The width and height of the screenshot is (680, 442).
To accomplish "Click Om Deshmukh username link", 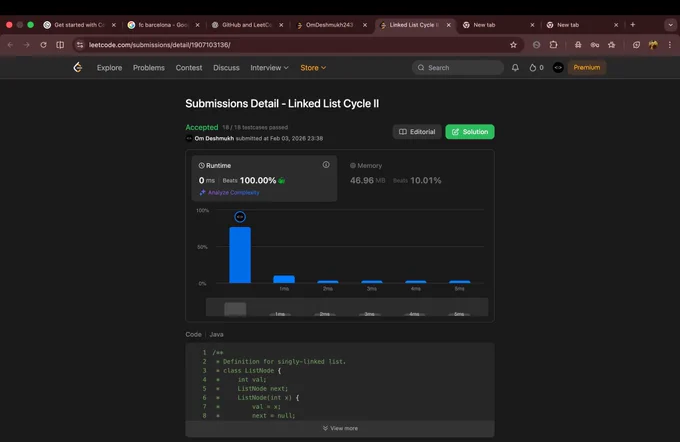I will [x=214, y=138].
